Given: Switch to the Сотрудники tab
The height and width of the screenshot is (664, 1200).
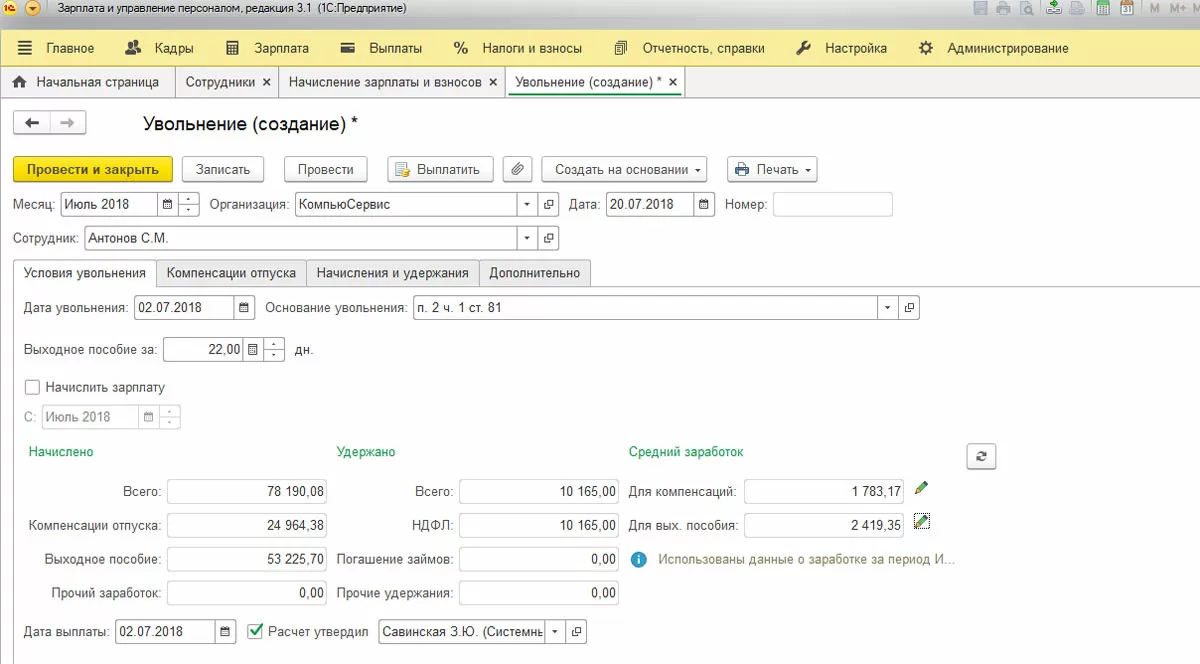Looking at the screenshot, I should (x=220, y=82).
